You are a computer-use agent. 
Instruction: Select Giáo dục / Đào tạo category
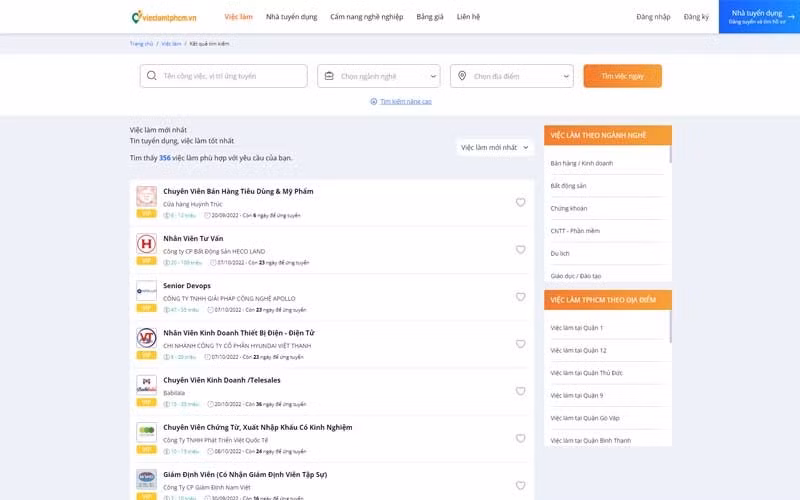pos(576,276)
